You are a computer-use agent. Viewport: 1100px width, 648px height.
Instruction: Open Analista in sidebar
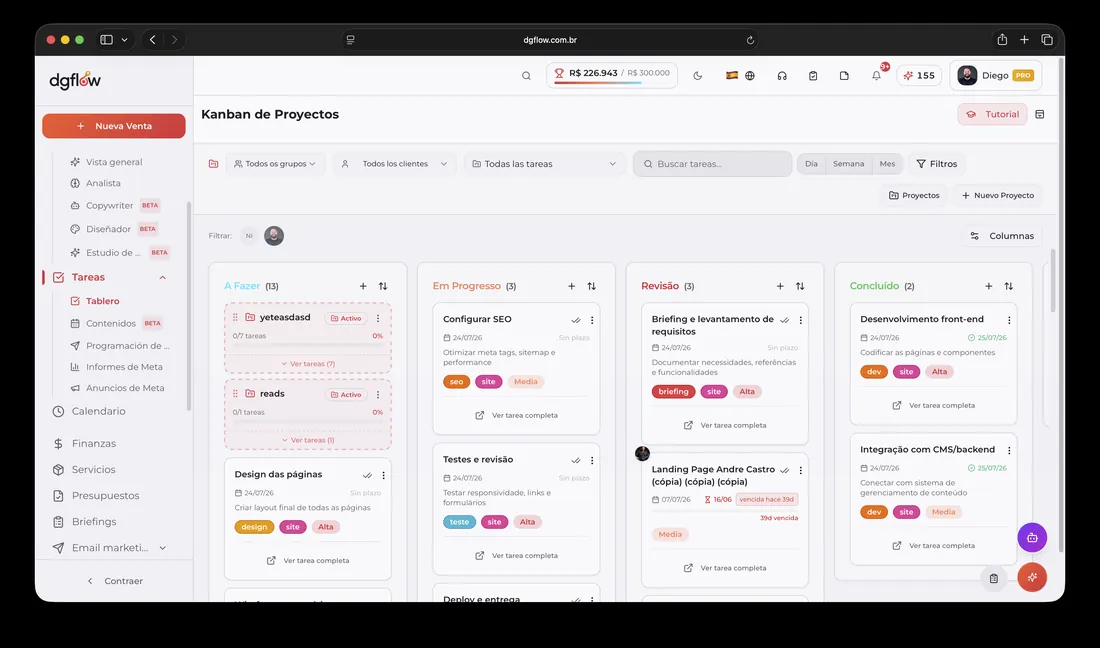(95, 183)
